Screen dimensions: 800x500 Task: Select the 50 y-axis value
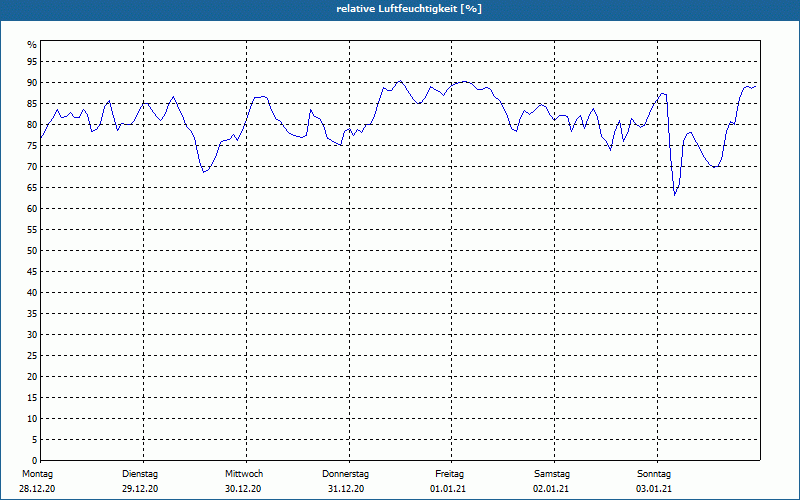click(32, 251)
